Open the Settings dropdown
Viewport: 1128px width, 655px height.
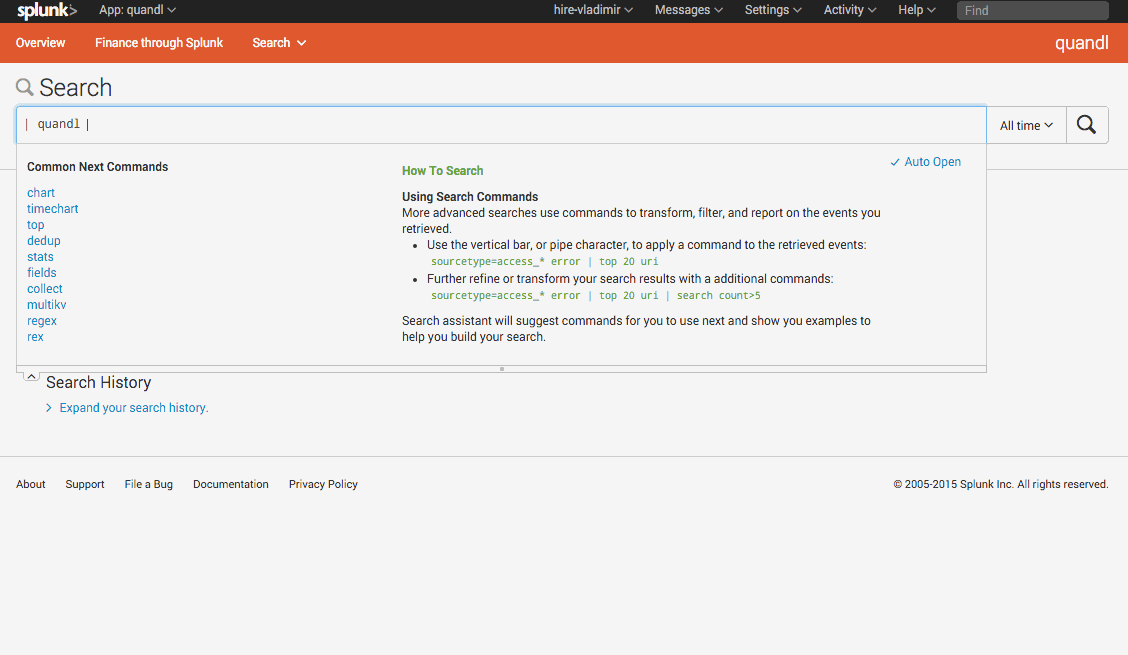(x=773, y=10)
